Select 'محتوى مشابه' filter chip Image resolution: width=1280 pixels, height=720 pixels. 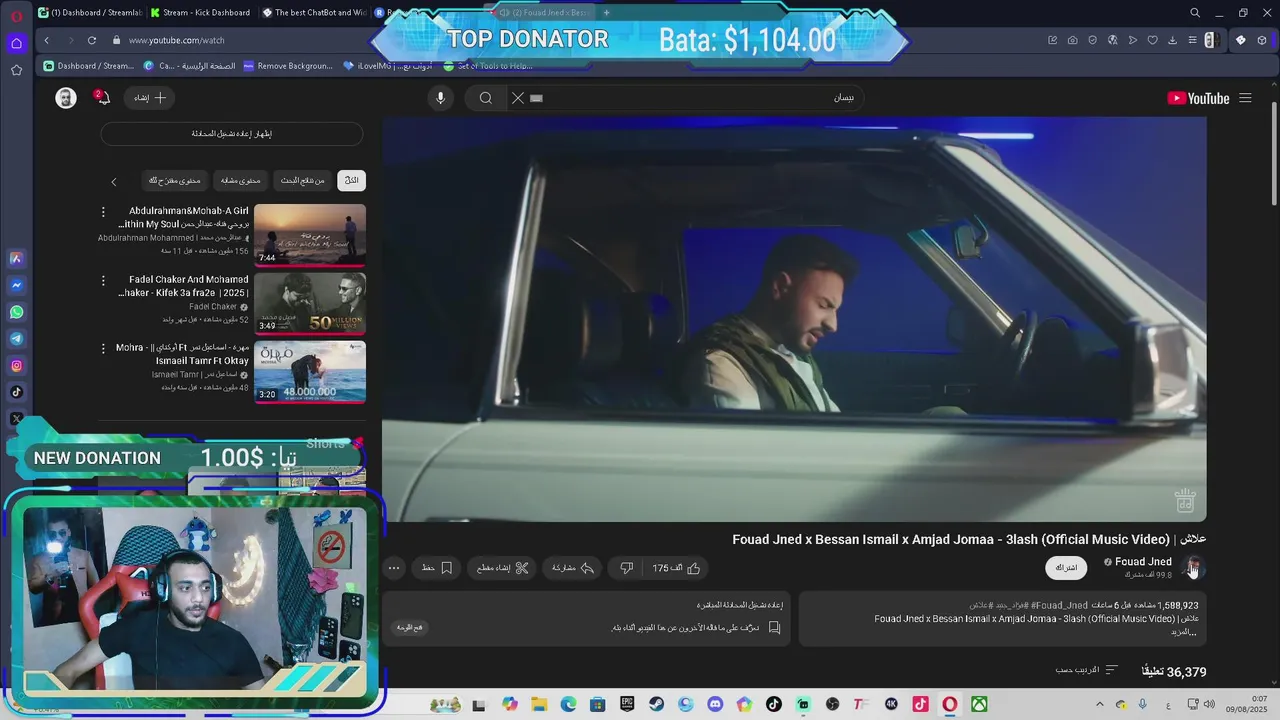240,180
